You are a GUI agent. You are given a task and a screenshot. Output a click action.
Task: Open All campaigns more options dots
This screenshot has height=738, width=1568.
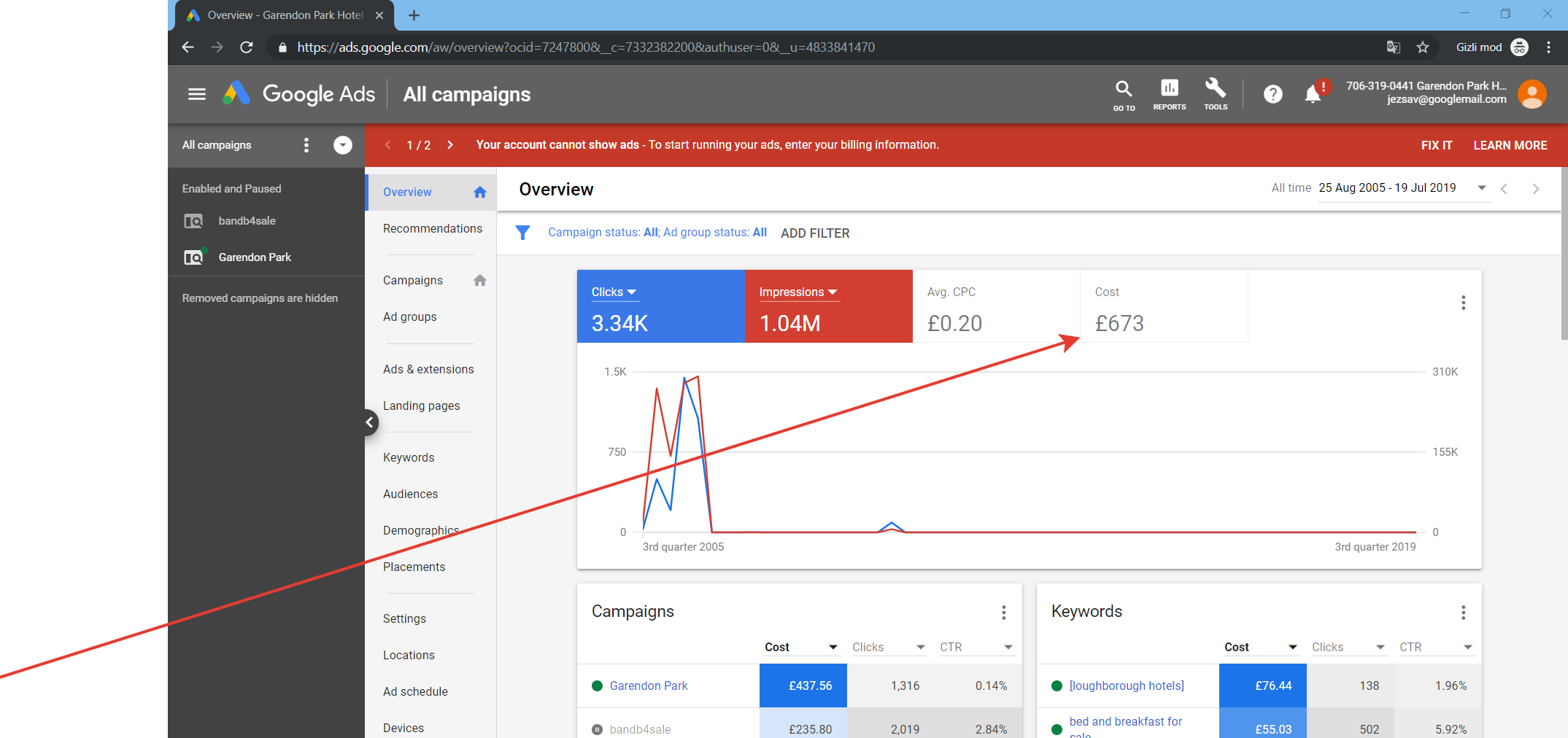(306, 145)
